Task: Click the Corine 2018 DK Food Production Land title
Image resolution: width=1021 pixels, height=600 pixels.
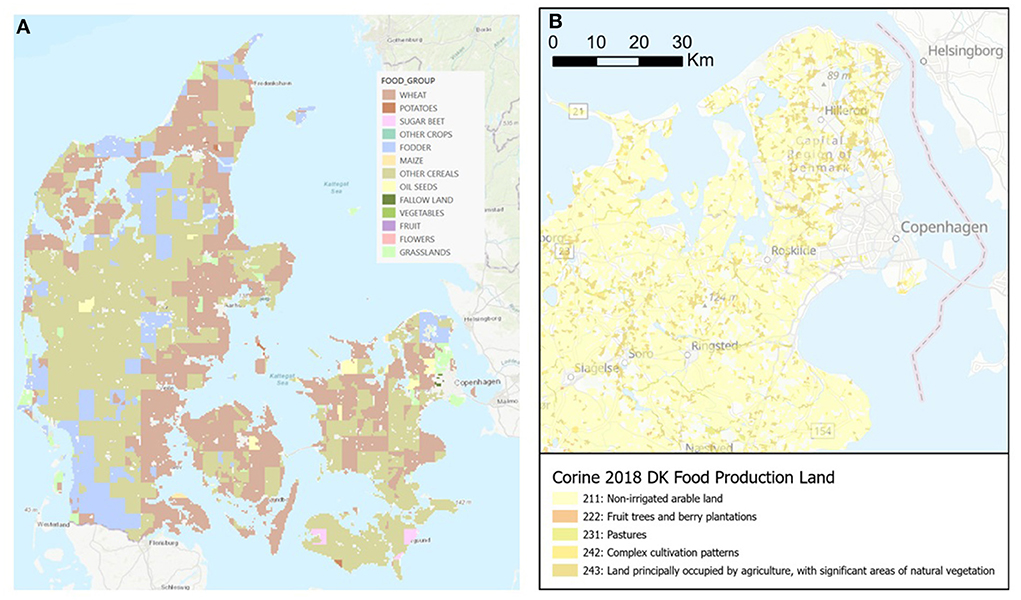Action: tap(693, 478)
